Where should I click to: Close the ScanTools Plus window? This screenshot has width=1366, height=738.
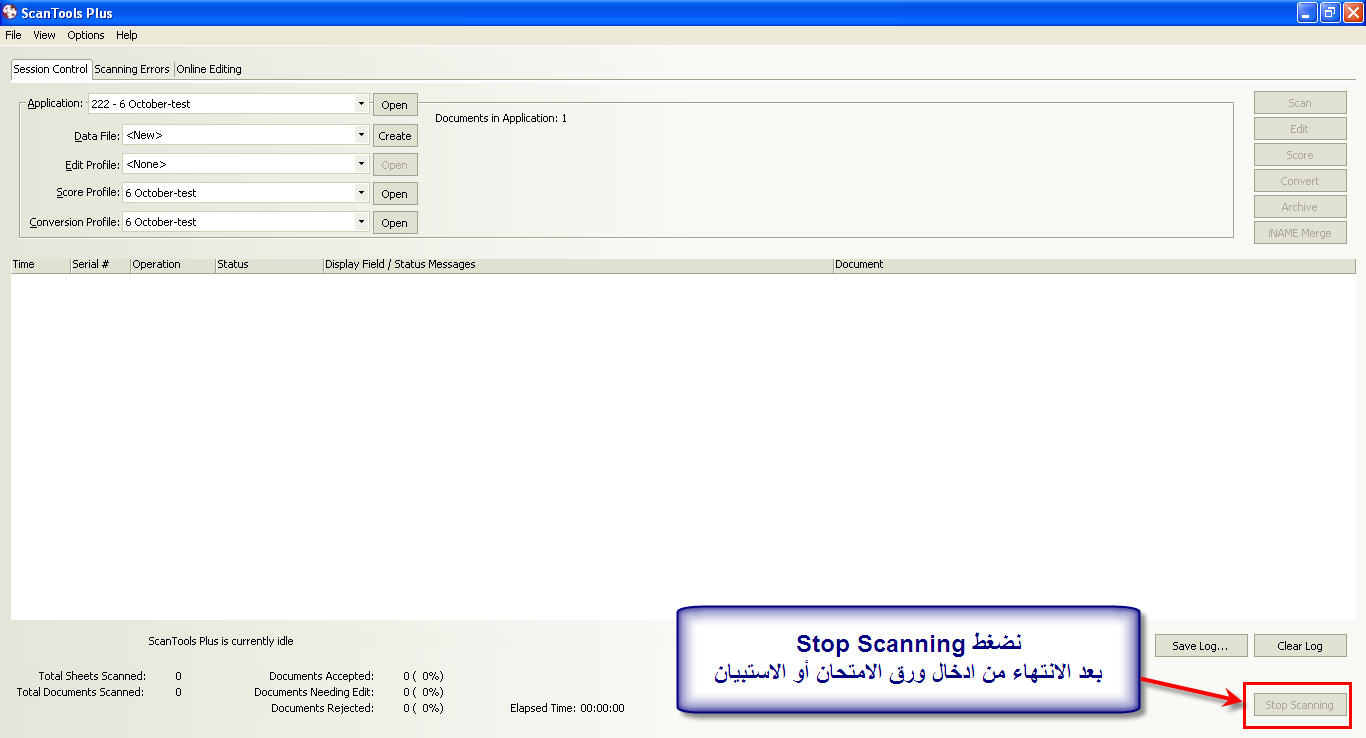[x=1353, y=13]
